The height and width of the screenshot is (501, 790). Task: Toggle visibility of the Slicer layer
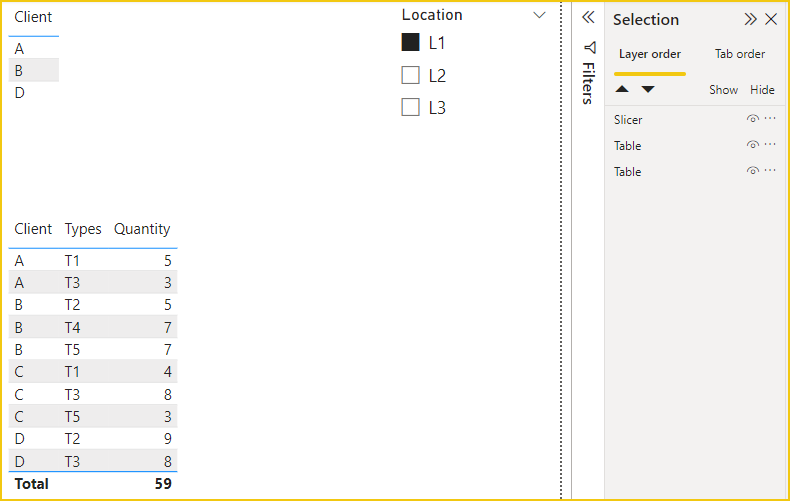pos(752,119)
